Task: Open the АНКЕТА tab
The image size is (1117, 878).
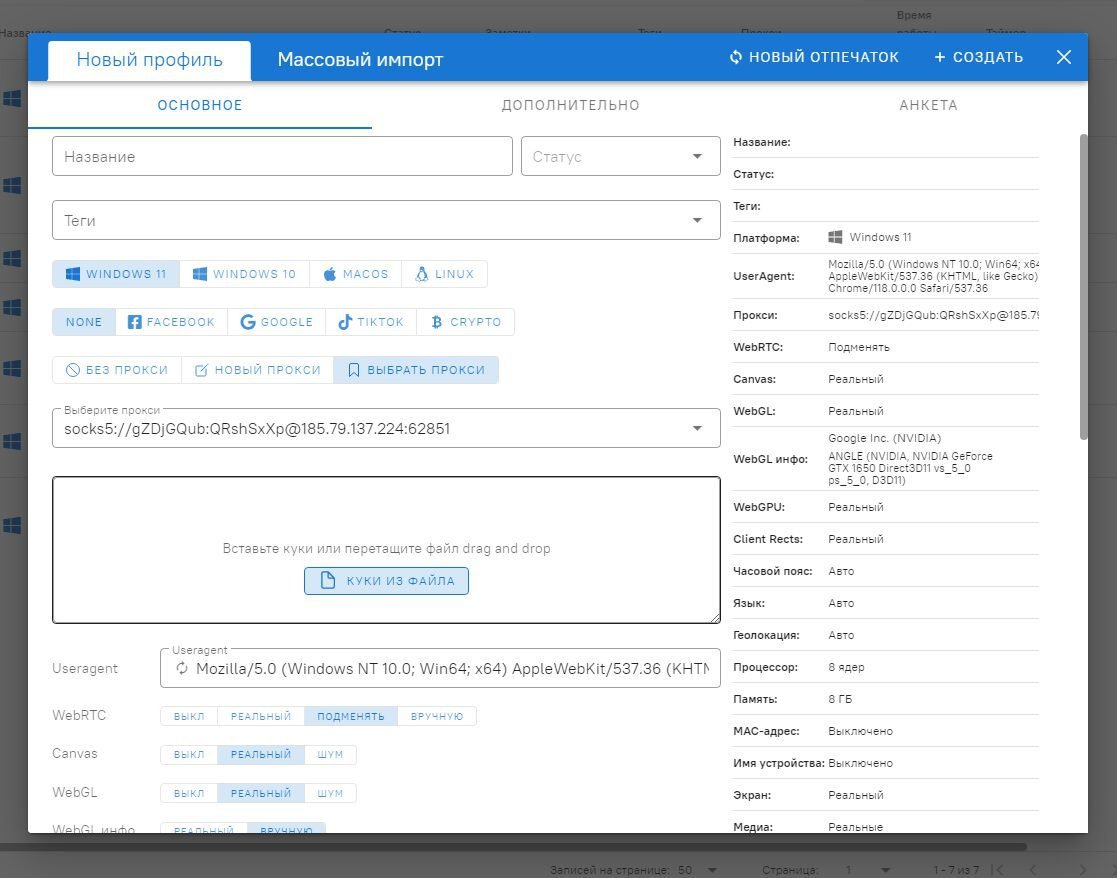Action: 928,105
